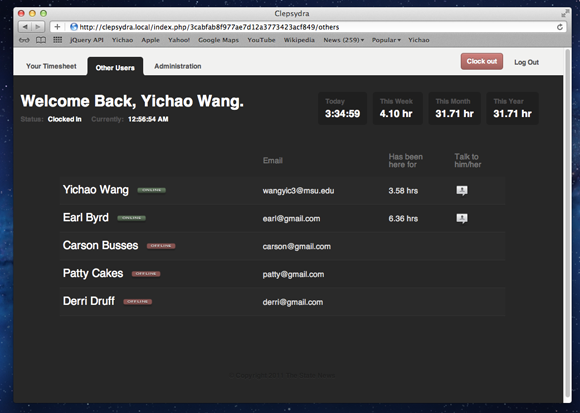Screen dimensions: 580x413
Task: Add bookmark with the plus button
Action: tap(57, 27)
